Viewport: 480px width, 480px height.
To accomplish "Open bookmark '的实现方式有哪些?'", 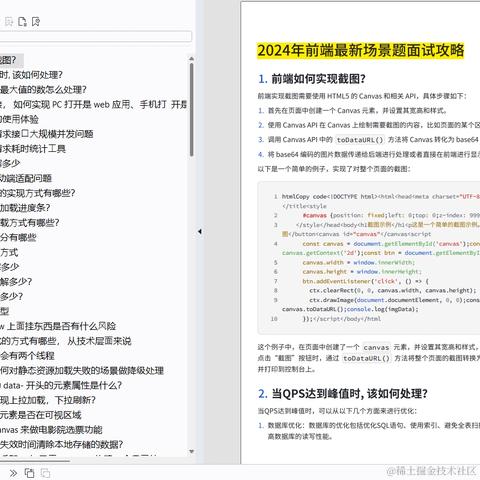I will click(38, 193).
